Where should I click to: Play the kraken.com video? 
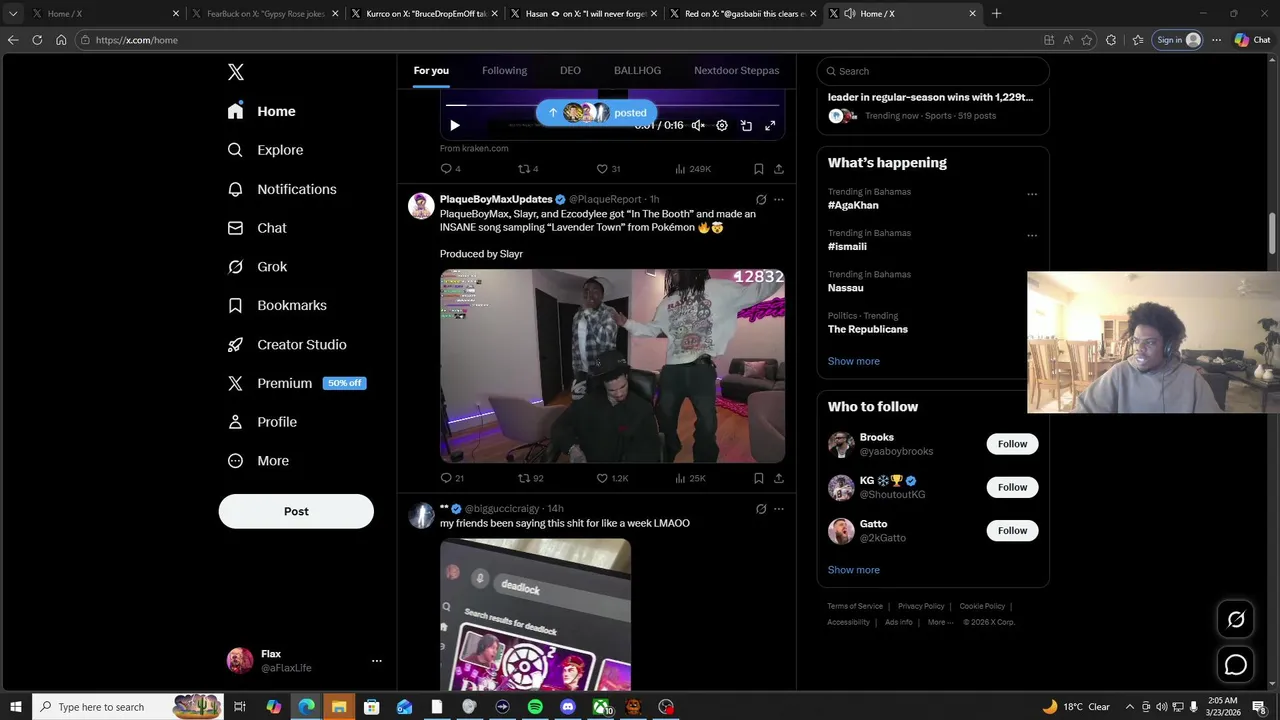click(454, 126)
